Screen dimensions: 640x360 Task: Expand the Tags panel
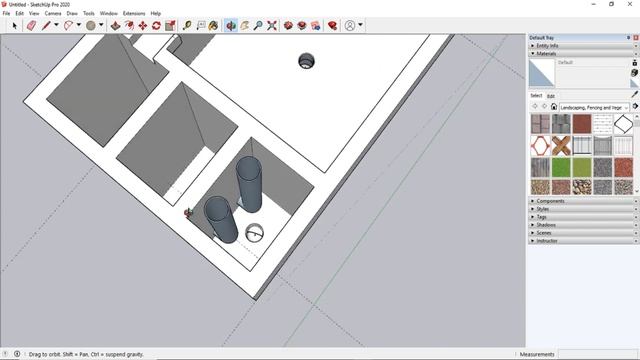(x=583, y=217)
